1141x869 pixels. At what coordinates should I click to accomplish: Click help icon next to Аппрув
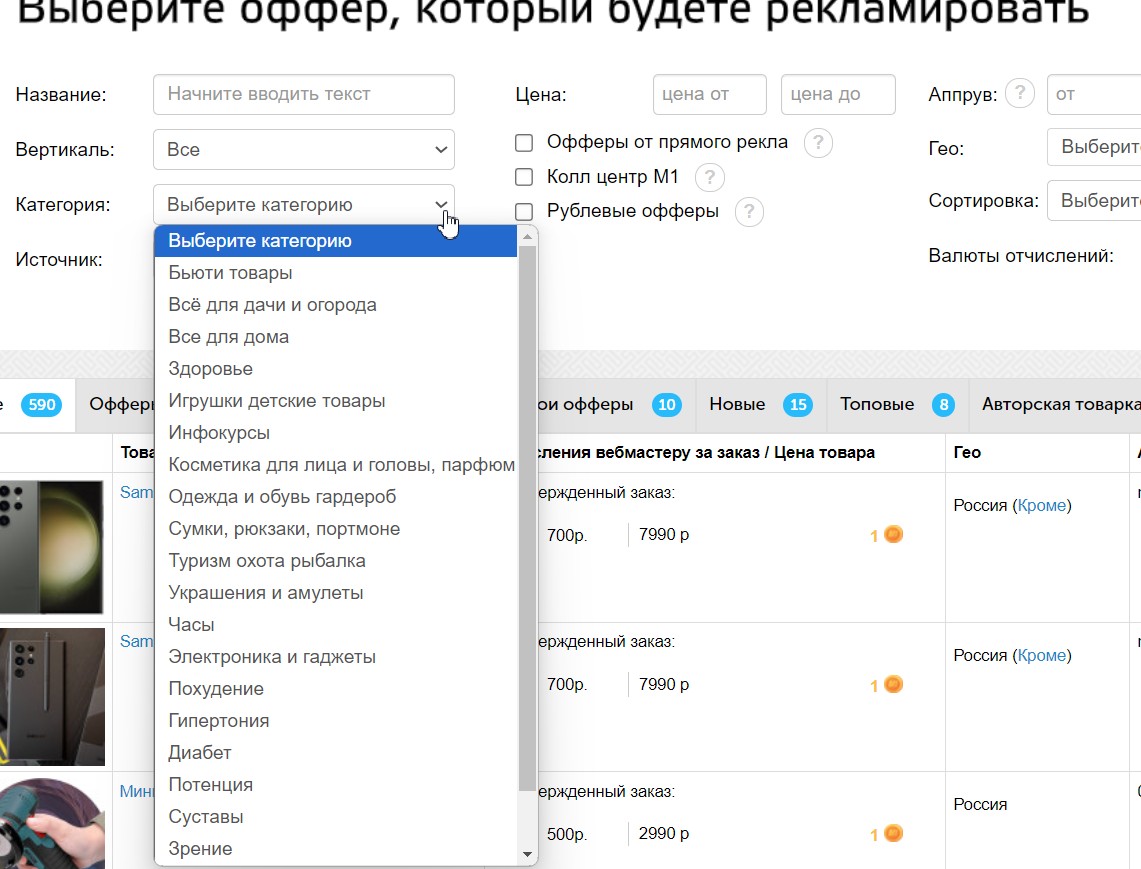1018,94
